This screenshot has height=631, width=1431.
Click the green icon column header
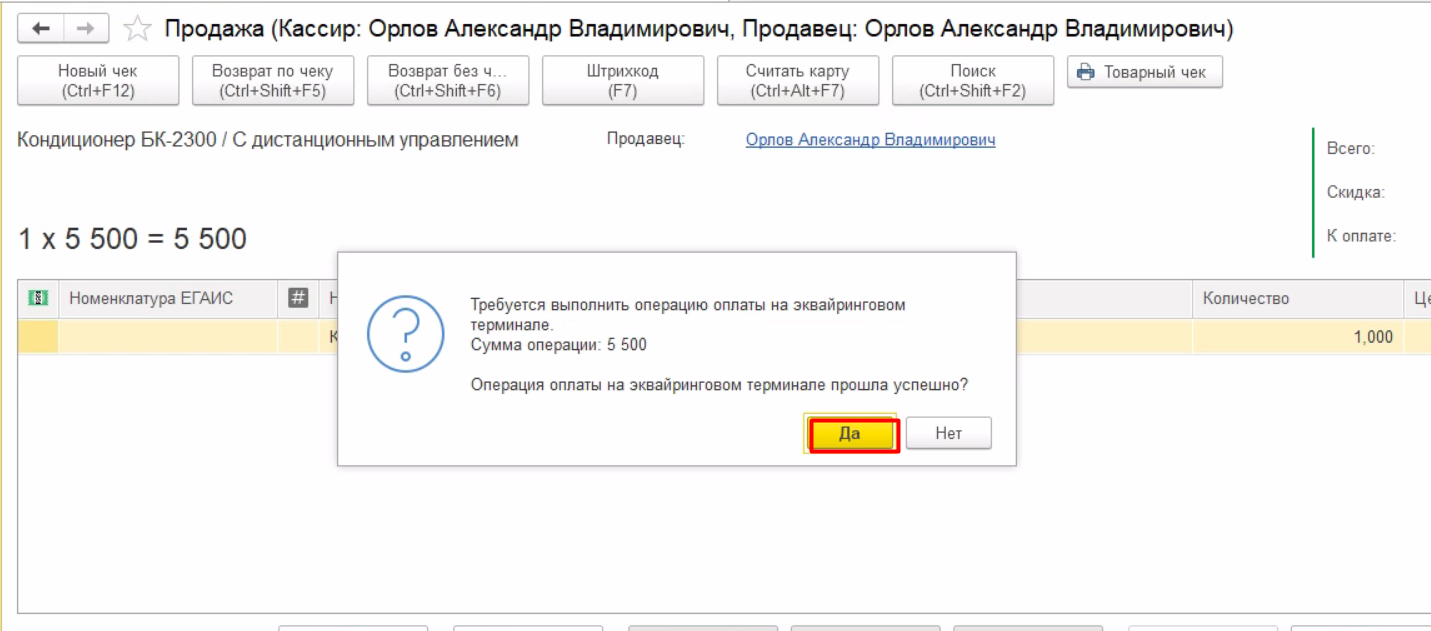coord(38,298)
